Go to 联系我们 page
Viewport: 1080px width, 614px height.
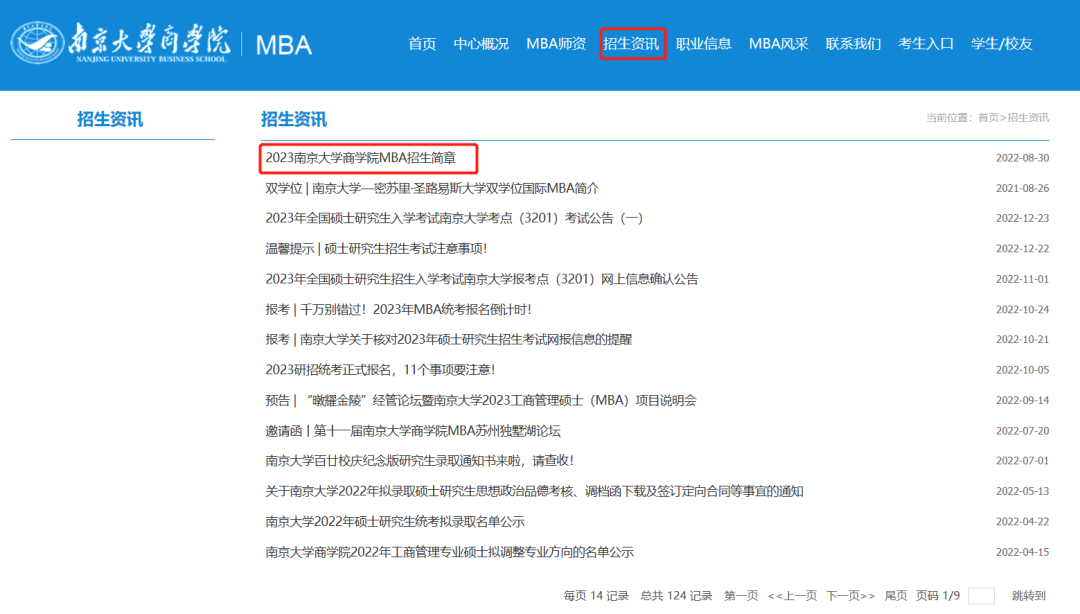tap(853, 44)
